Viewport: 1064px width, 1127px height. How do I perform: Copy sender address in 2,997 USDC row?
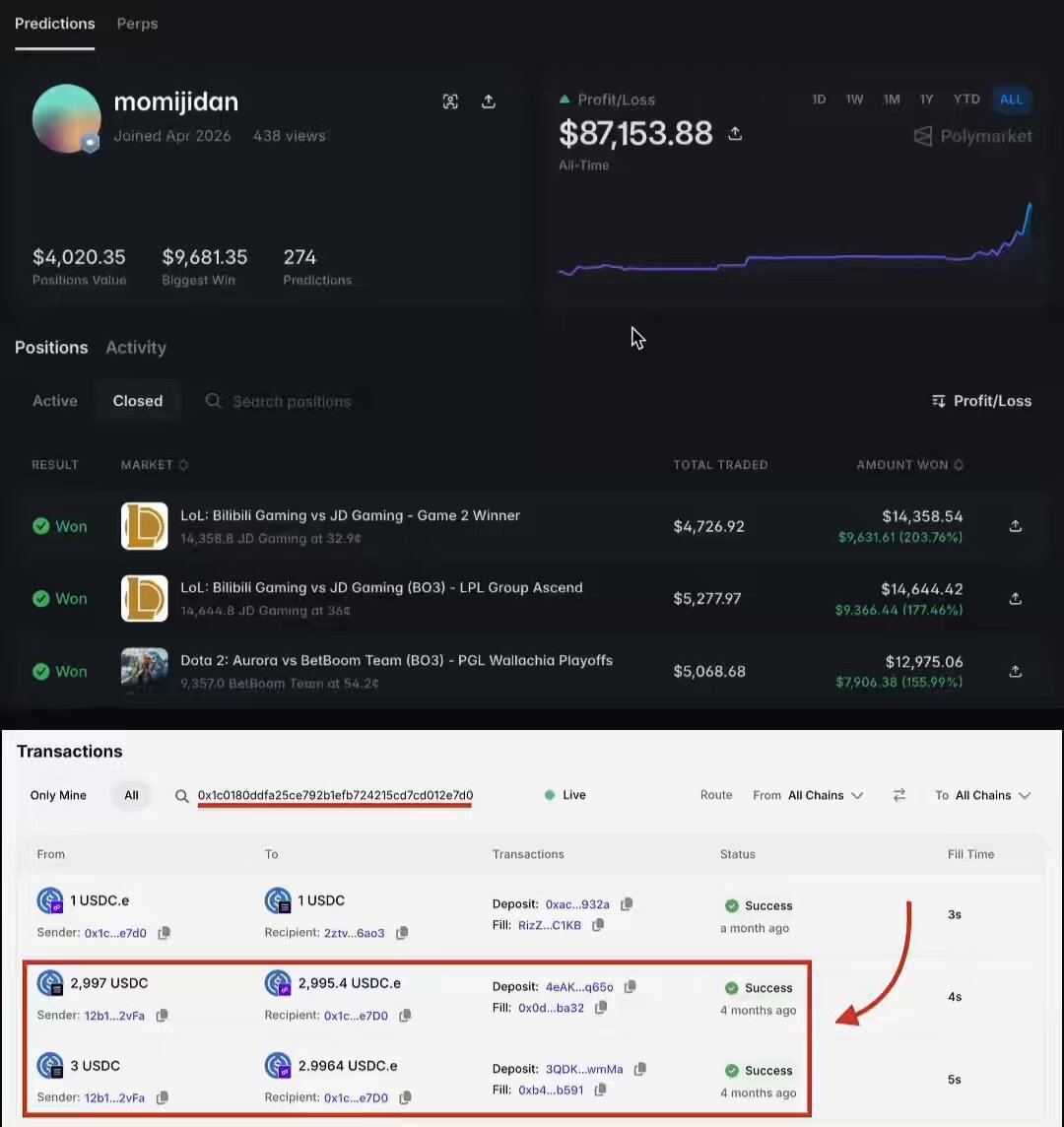tap(163, 1016)
